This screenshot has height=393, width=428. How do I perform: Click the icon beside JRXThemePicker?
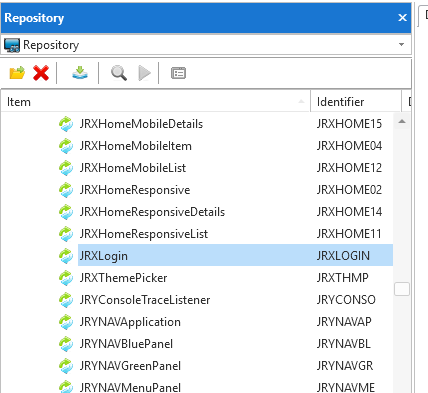[66, 278]
